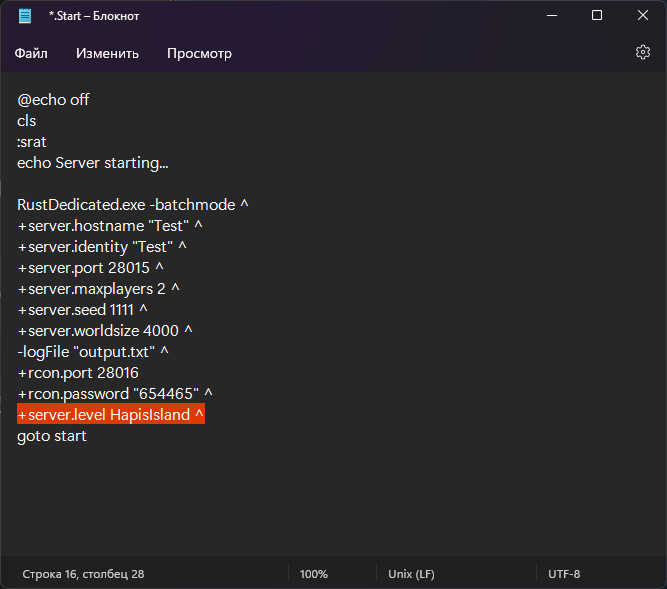Open Notepad settings gear icon

[x=643, y=53]
